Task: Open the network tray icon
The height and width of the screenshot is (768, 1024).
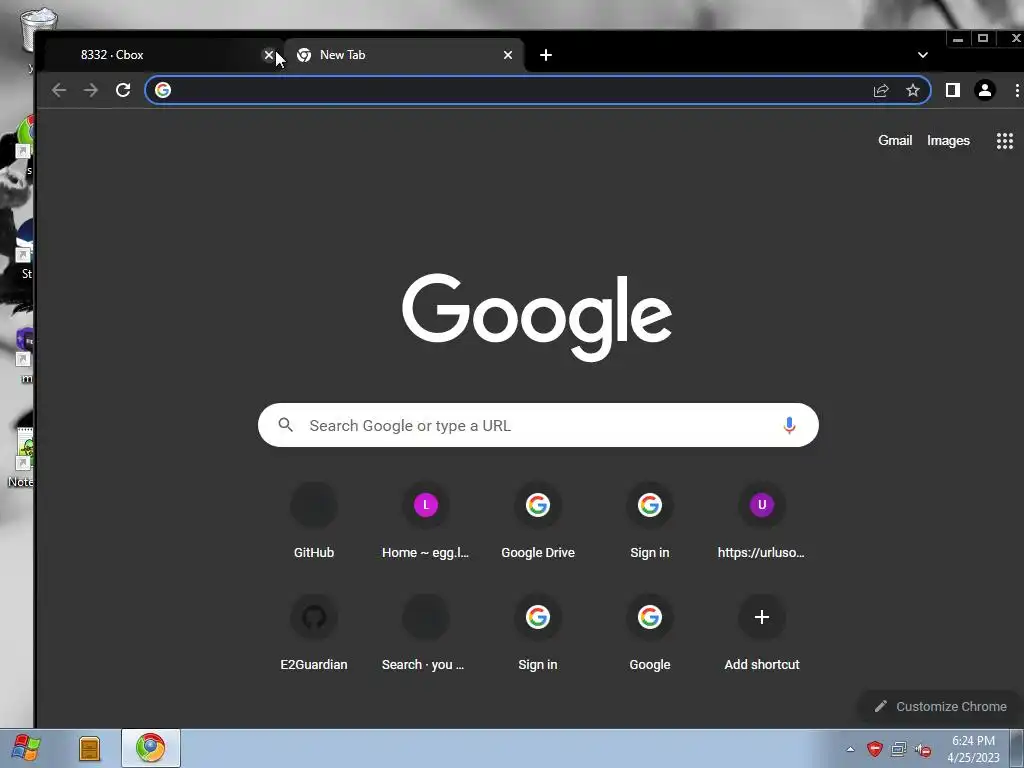Action: (899, 749)
